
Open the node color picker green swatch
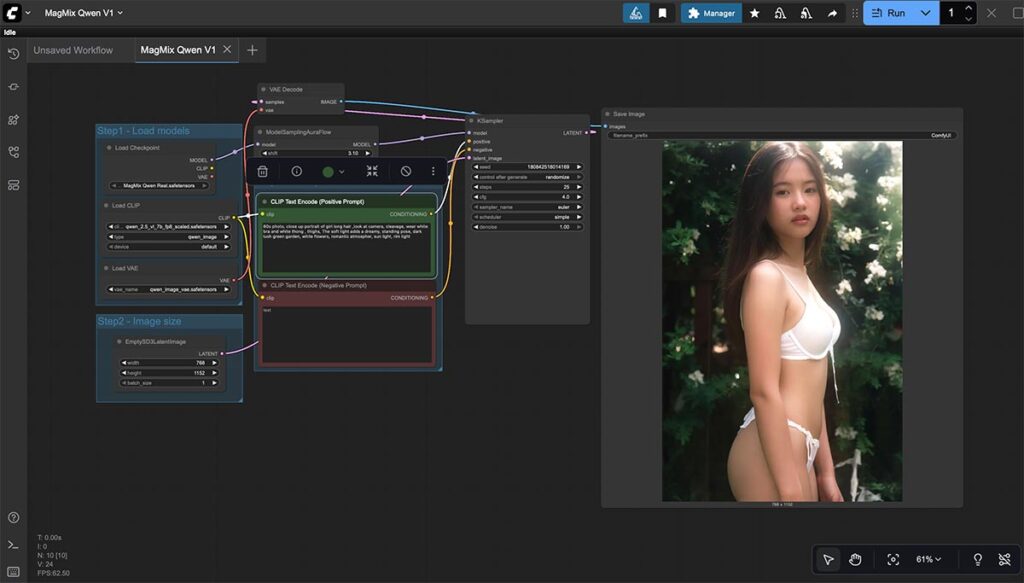click(x=328, y=171)
